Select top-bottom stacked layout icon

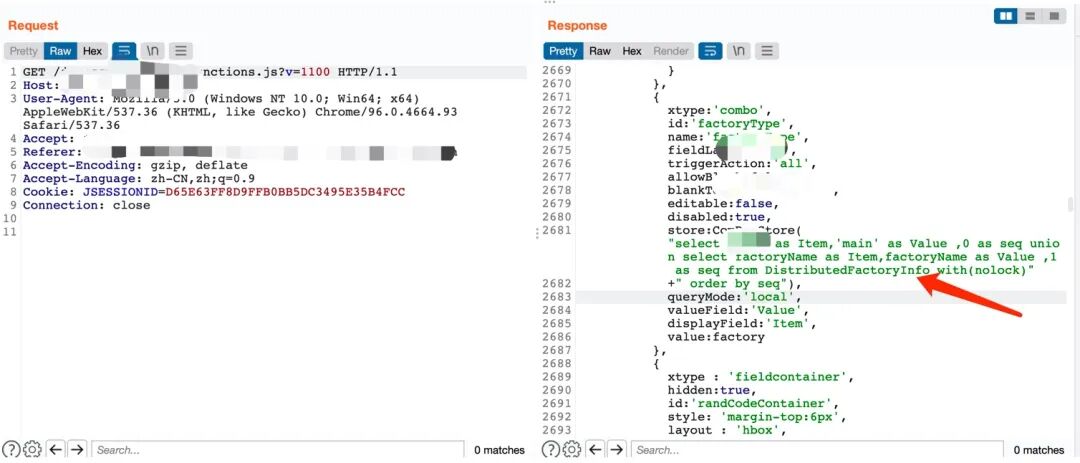(x=1030, y=16)
